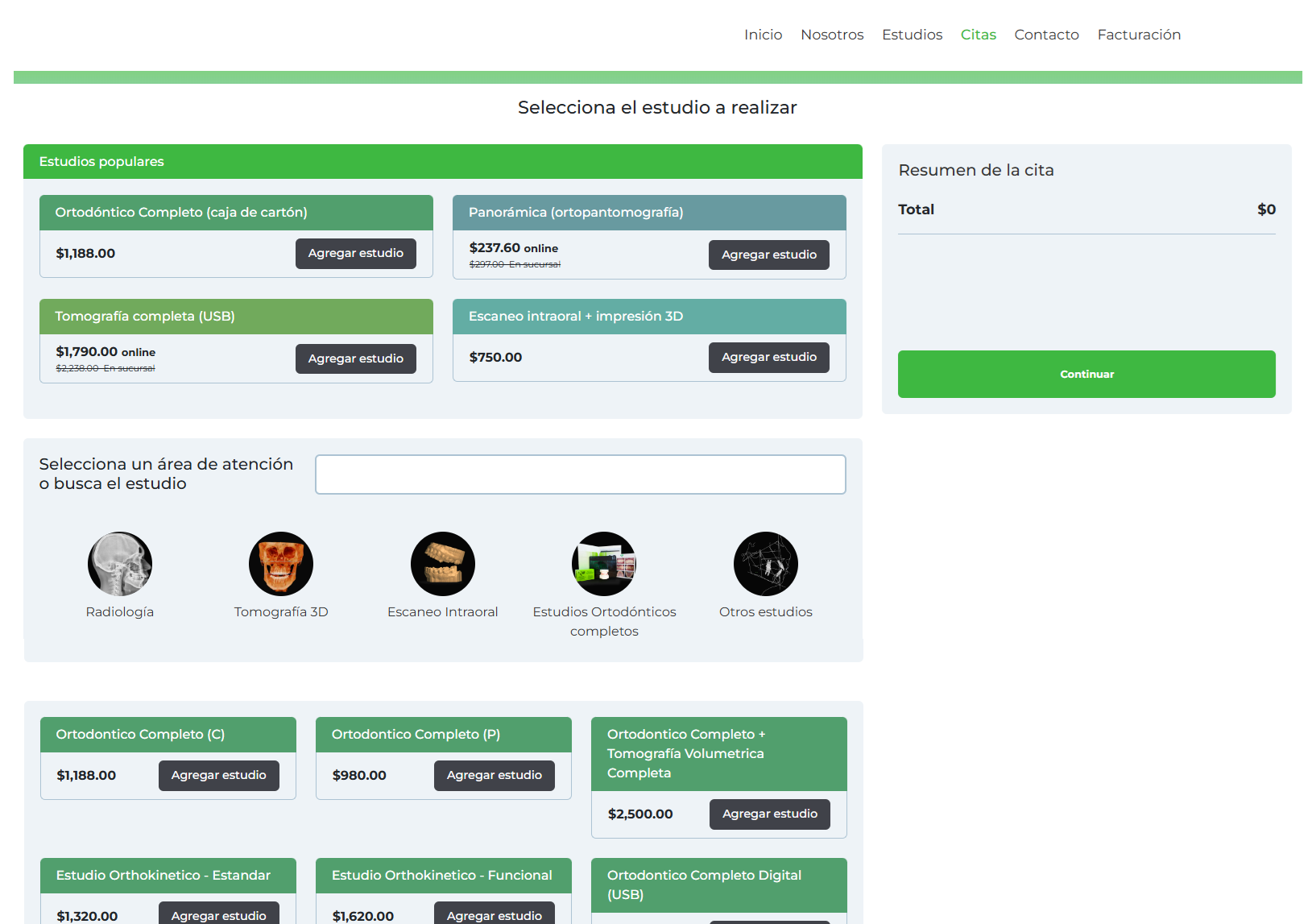Add the Panorámica (ortopantomografía) study
The image size is (1316, 924).
pos(768,255)
